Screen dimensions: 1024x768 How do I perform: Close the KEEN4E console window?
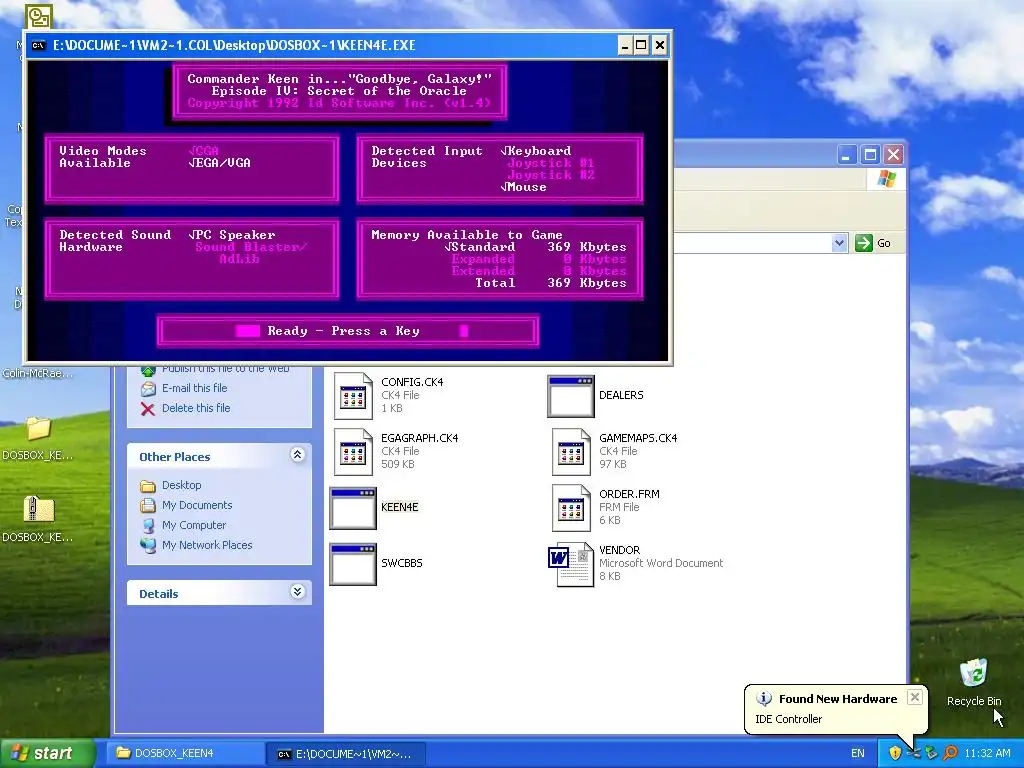660,45
